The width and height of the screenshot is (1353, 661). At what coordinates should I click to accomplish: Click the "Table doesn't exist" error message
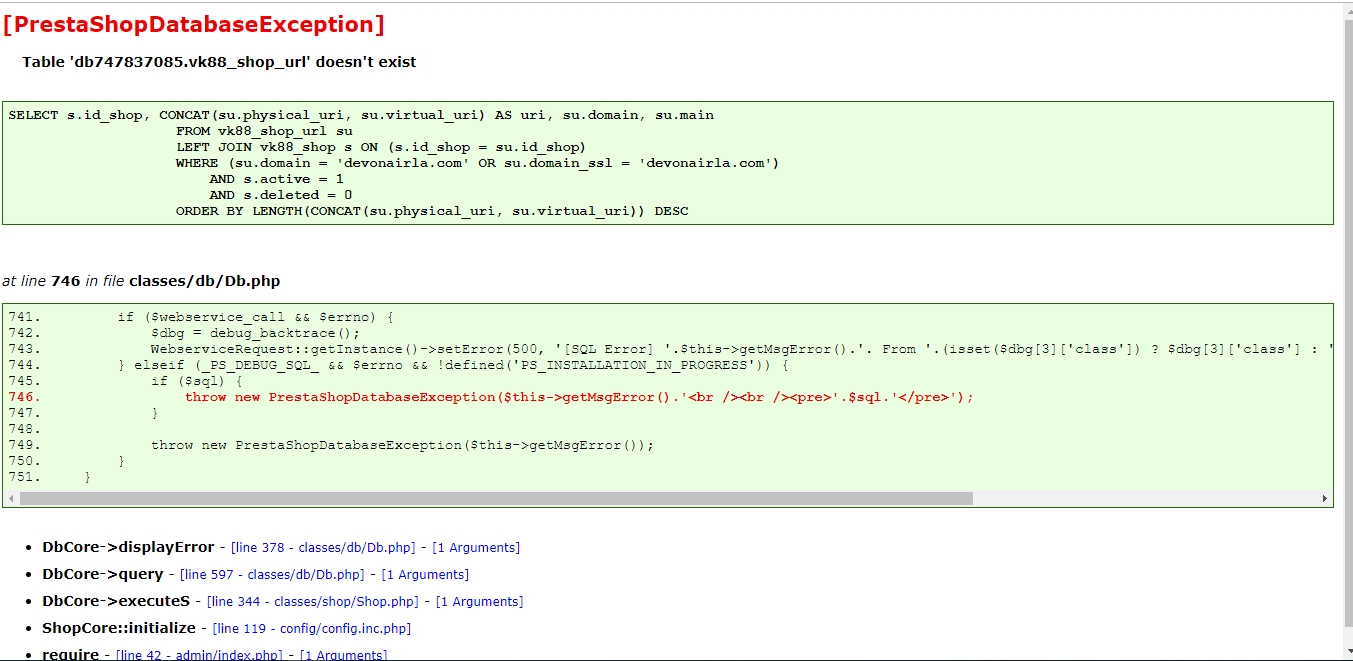(219, 62)
